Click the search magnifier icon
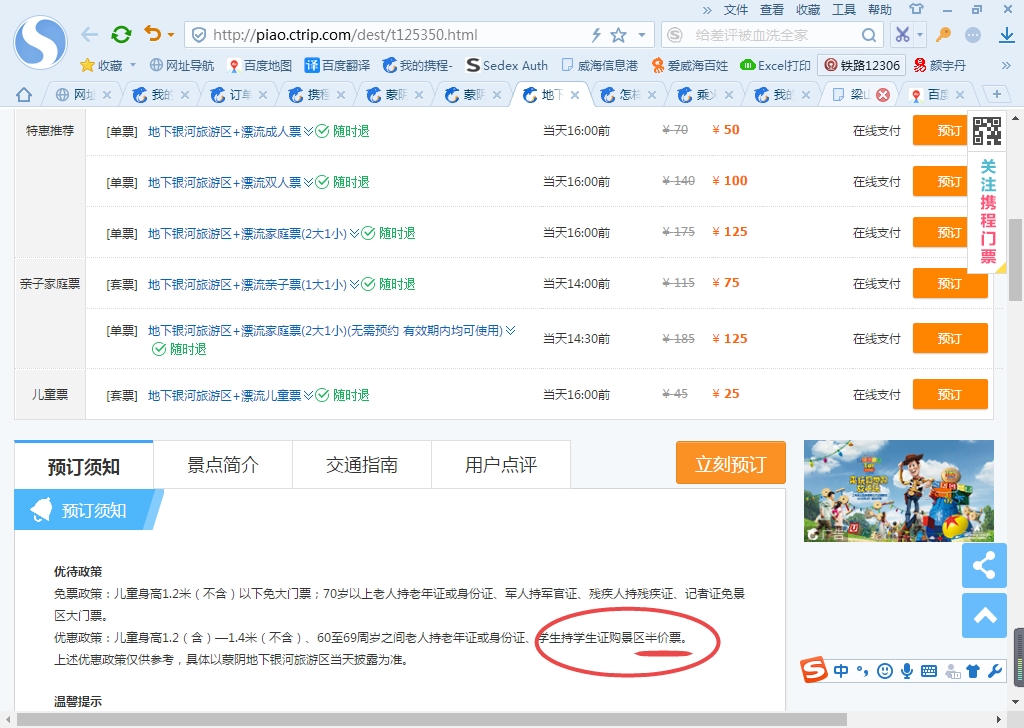The image size is (1024, 728). click(869, 35)
